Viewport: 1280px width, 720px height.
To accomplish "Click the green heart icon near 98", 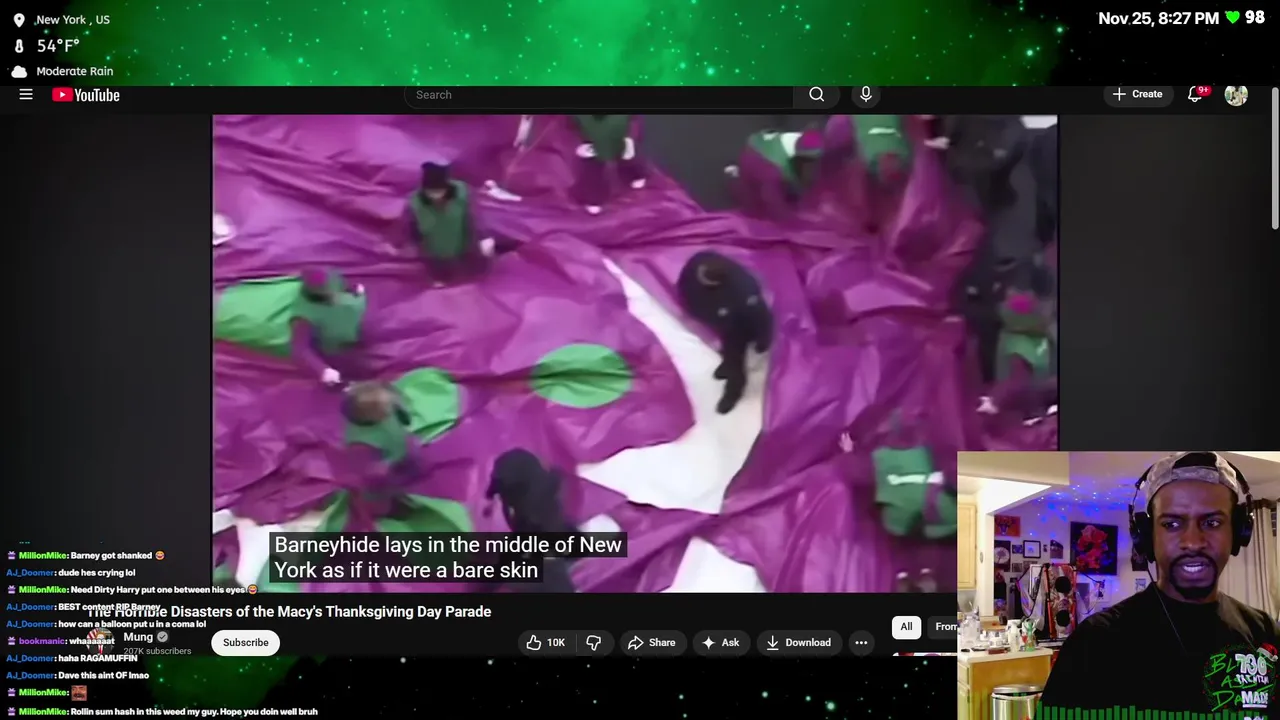I will pos(1232,18).
